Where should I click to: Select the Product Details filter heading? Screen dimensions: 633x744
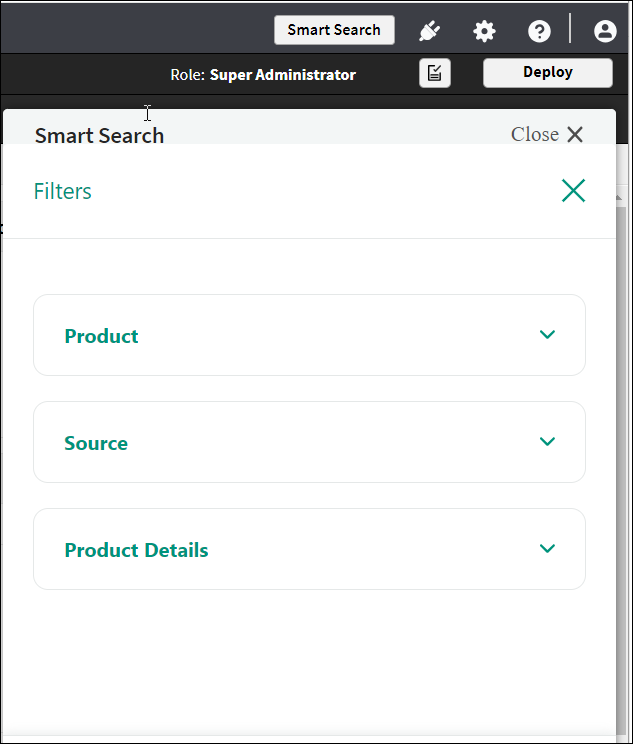[x=136, y=550]
